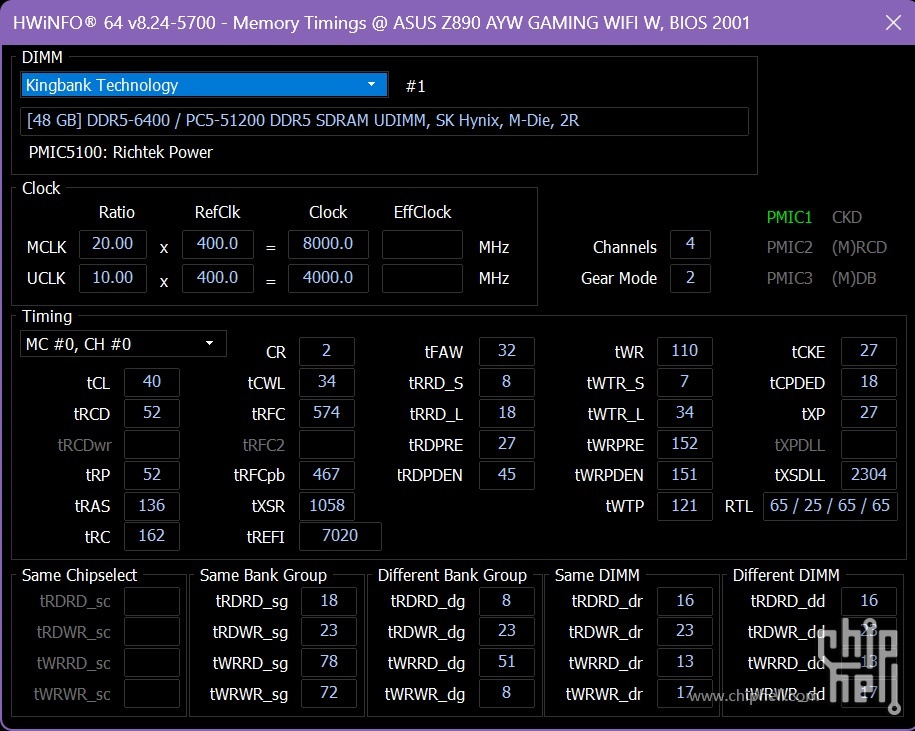Click the tXSDLL value 2304
915x731 pixels.
coord(869,474)
